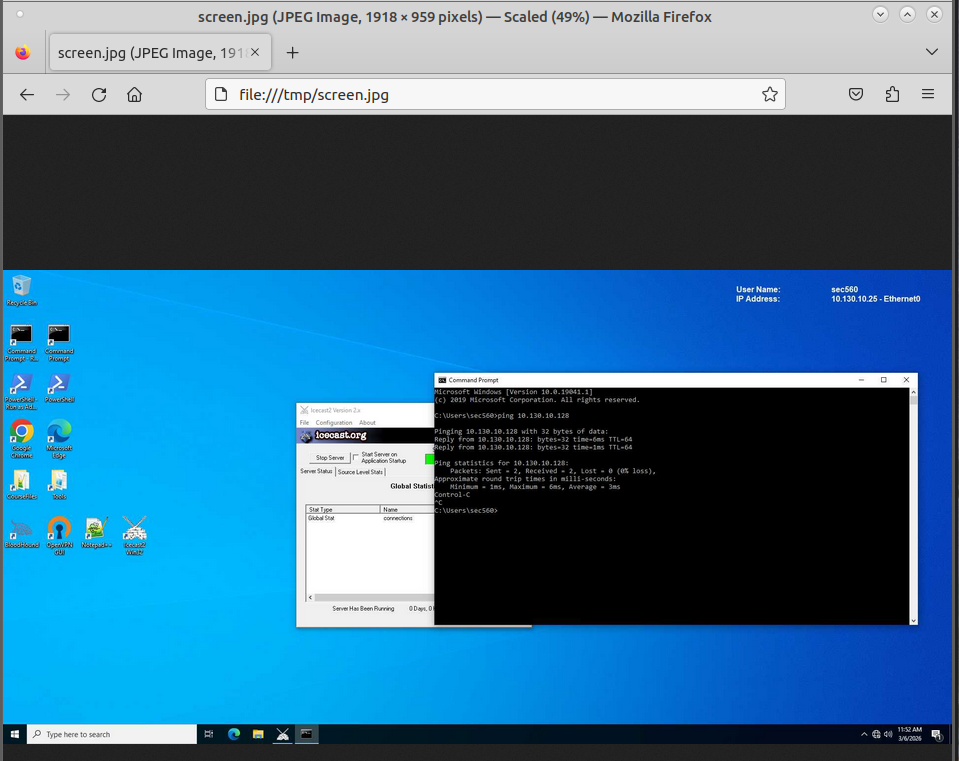Click the Stop Server button in Icecast
Screen dimensions: 959x761
tap(330, 458)
